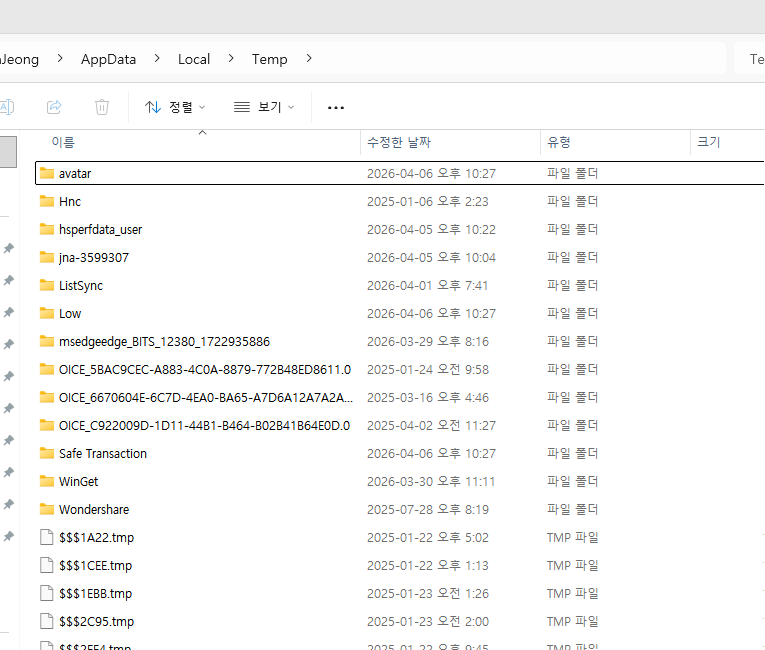Screen dimensions: 765x650
Task: Expand the chevron before AppData breadcrumb
Action: pos(60,59)
